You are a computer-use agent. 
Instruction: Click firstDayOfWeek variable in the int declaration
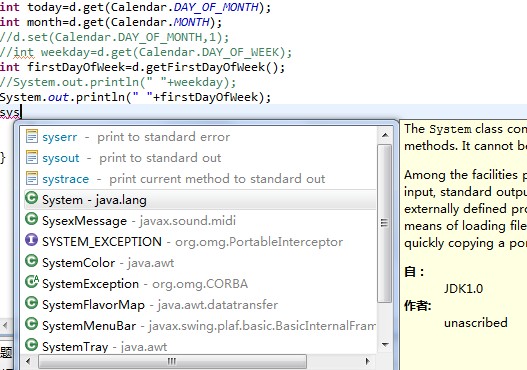76,67
